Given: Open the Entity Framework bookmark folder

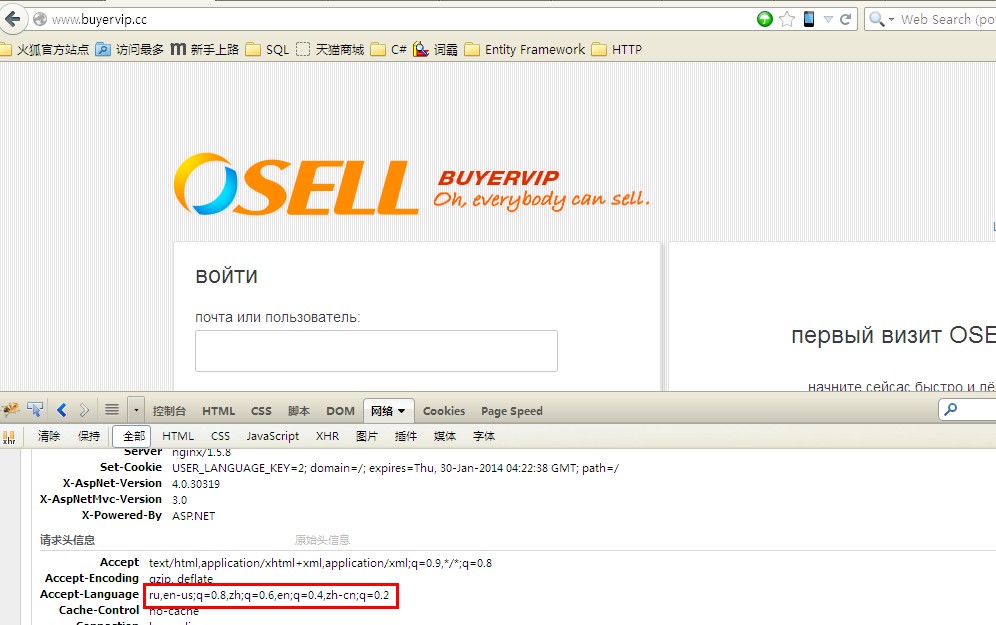Looking at the screenshot, I should tap(525, 50).
